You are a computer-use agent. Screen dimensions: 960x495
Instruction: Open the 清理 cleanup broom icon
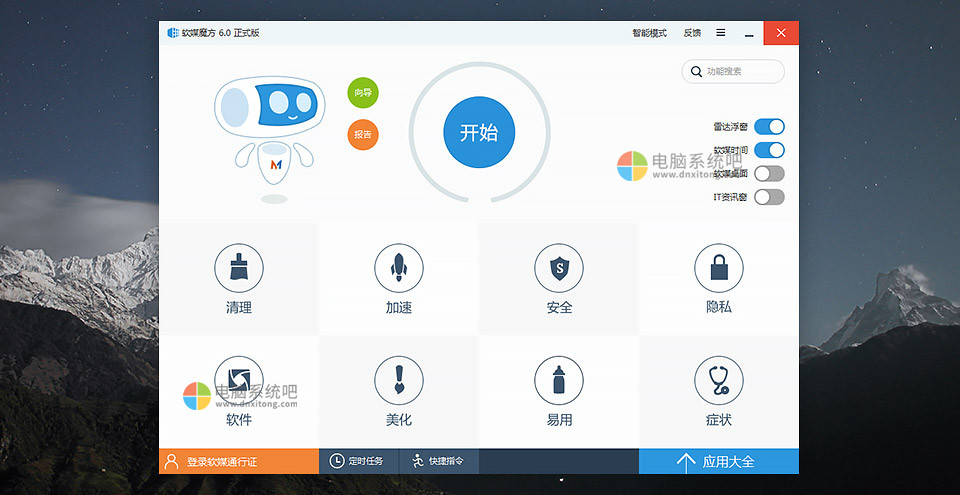(x=239, y=268)
